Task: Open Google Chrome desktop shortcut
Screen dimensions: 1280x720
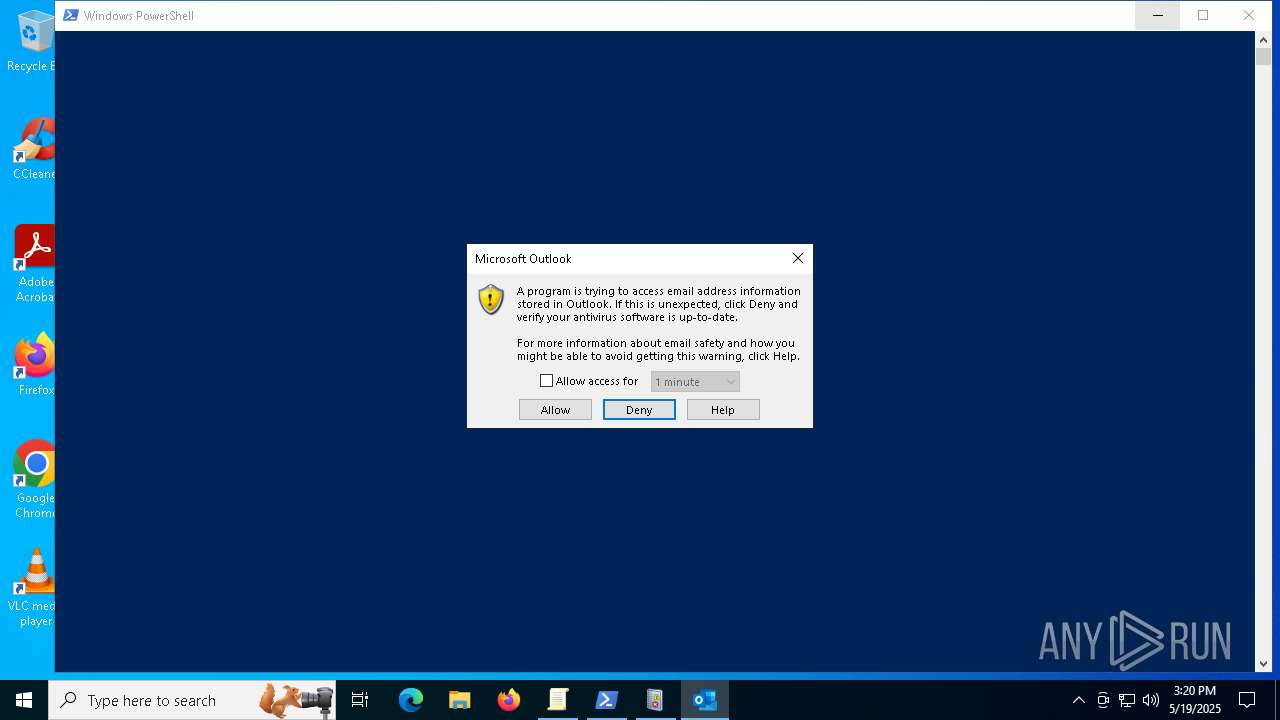Action: point(35,480)
